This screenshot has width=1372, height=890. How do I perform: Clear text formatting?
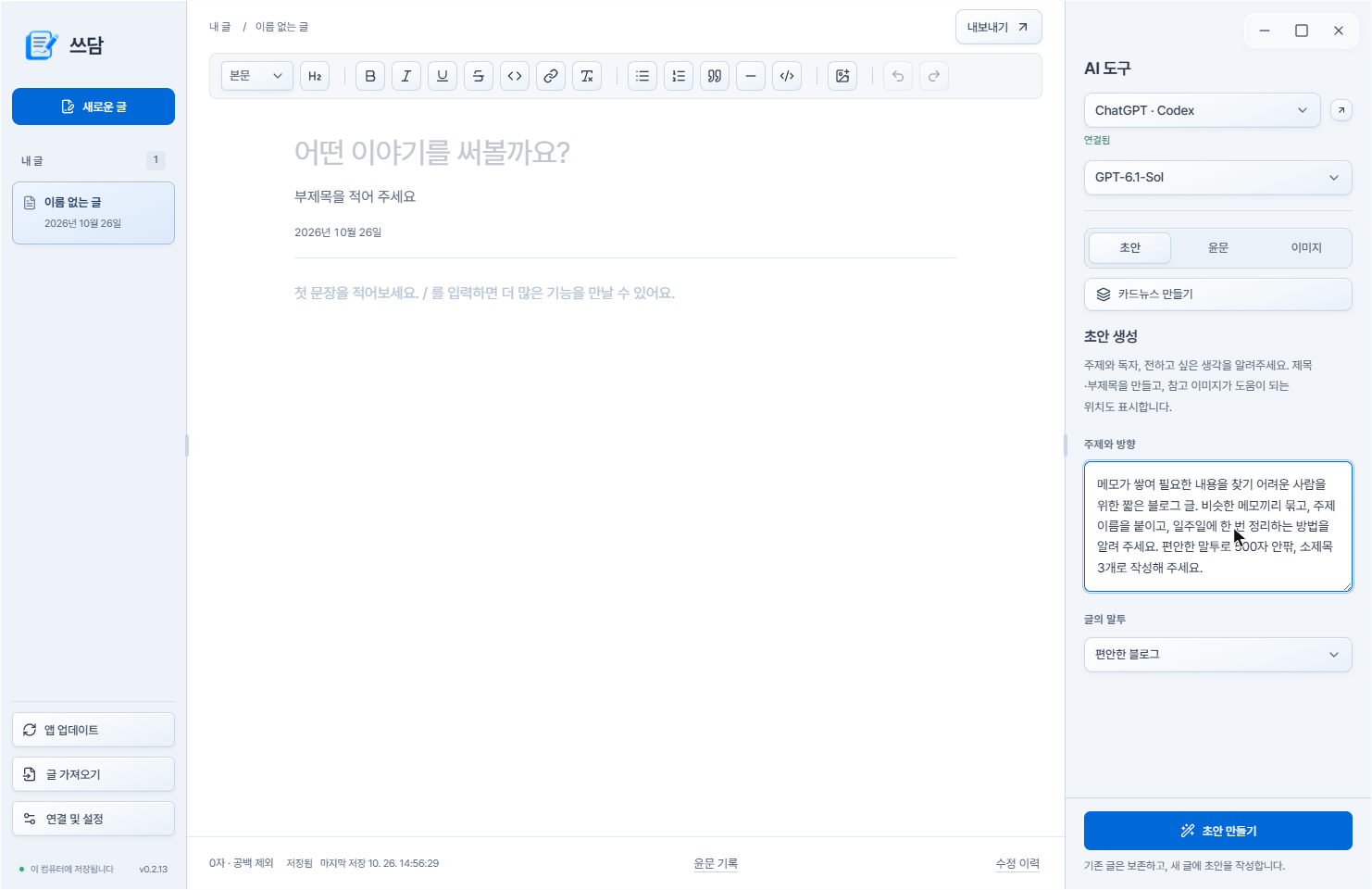click(587, 76)
